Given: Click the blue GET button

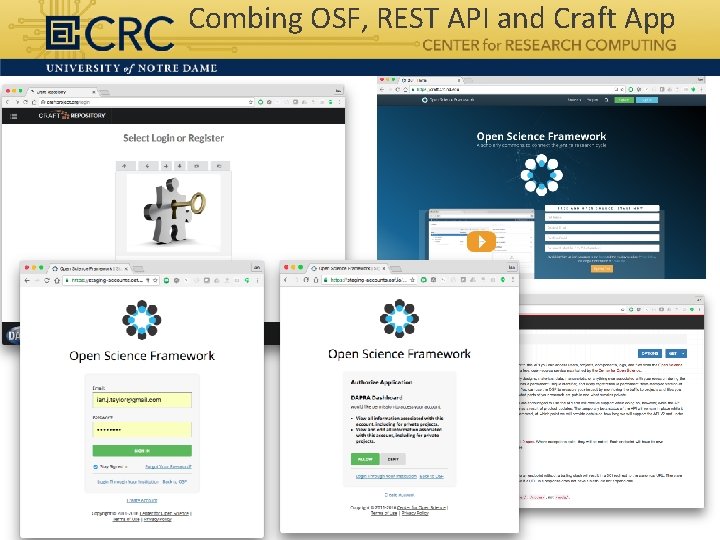Looking at the screenshot, I should click(672, 354).
